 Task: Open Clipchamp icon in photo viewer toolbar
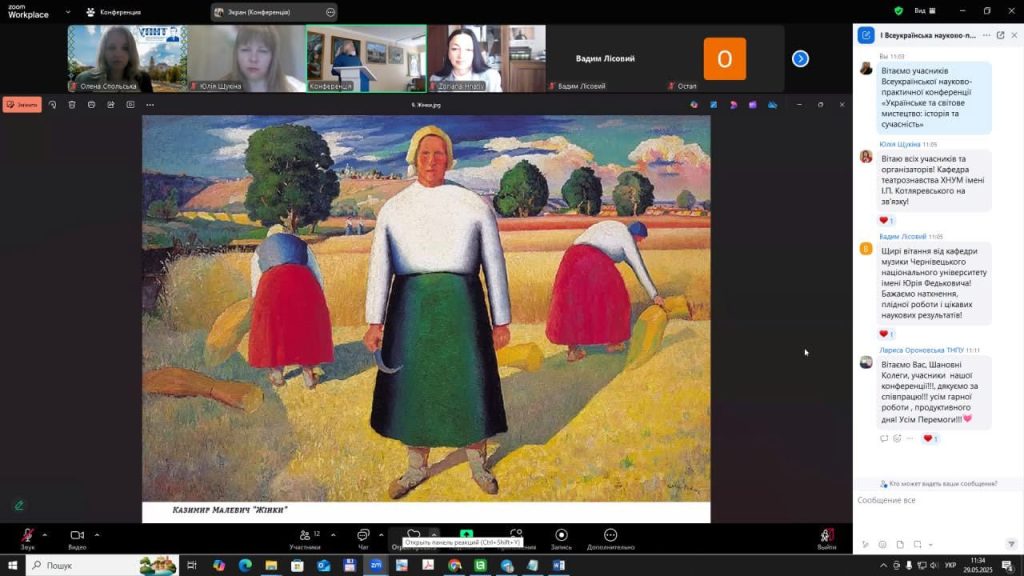coord(753,104)
